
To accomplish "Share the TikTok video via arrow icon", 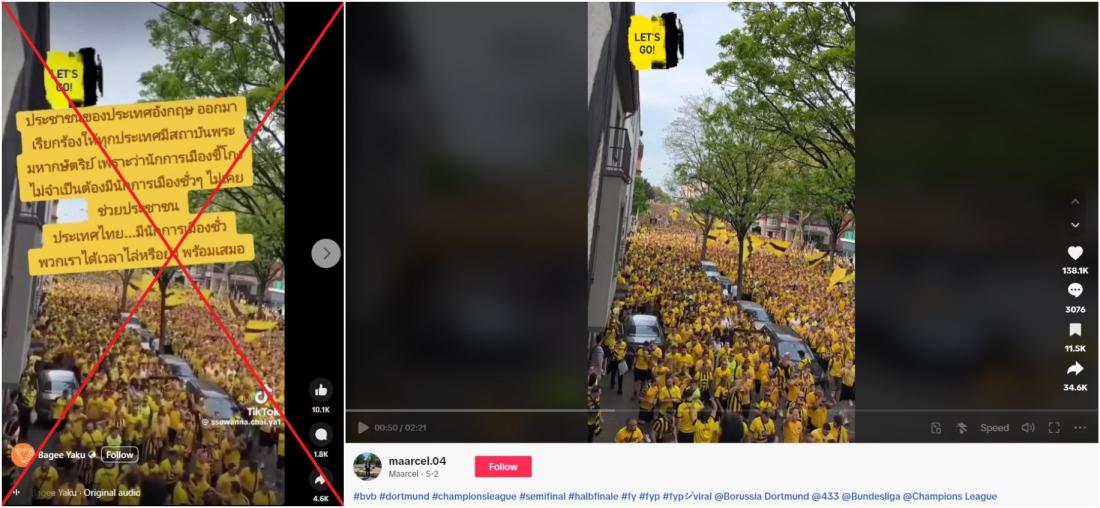I will 1075,369.
